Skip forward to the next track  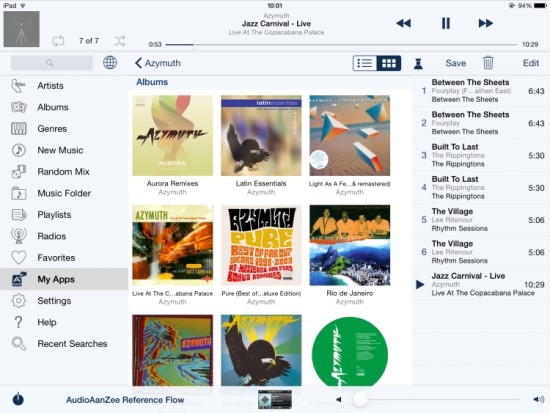[486, 24]
